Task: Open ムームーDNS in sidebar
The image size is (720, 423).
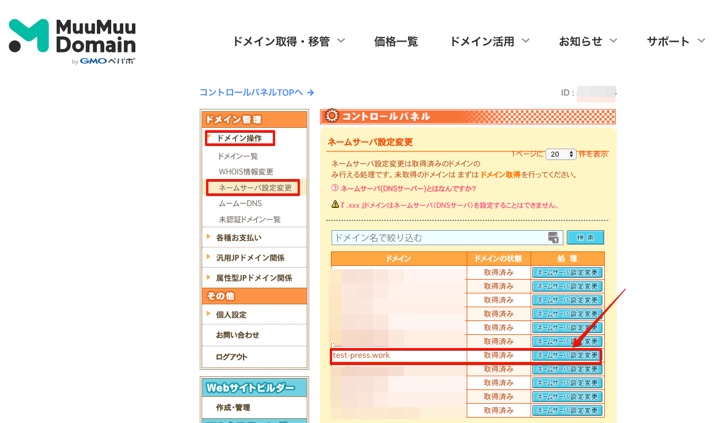Action: (240, 203)
